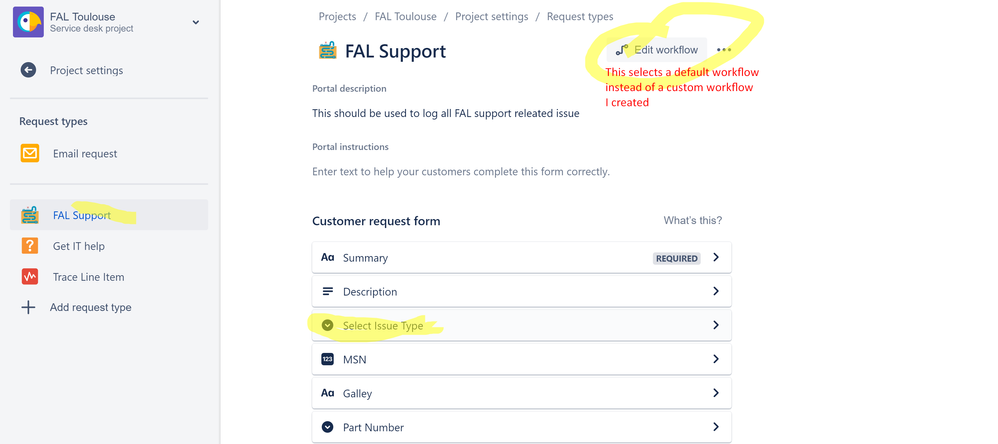Expand the Description field row
This screenshot has width=998, height=444.
click(521, 291)
